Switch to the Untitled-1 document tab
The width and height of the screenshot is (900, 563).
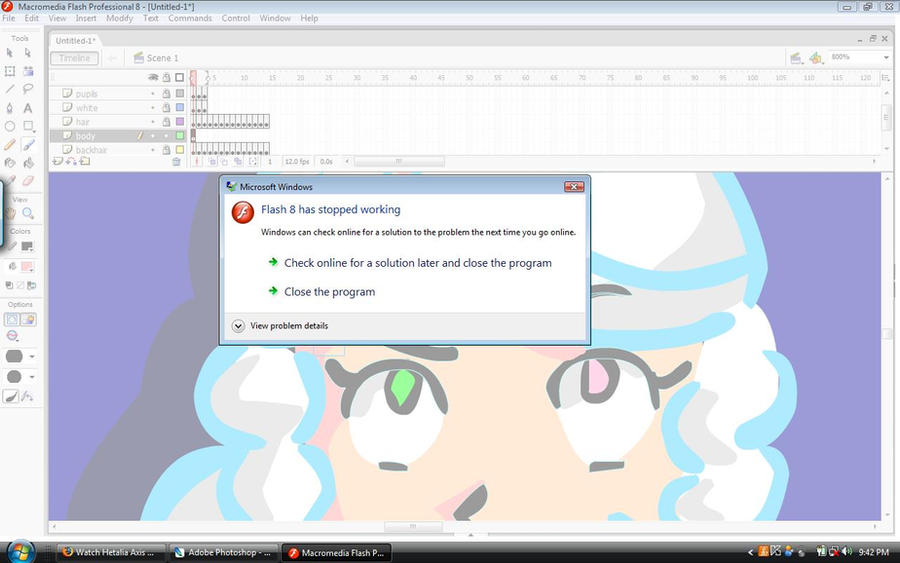click(75, 41)
